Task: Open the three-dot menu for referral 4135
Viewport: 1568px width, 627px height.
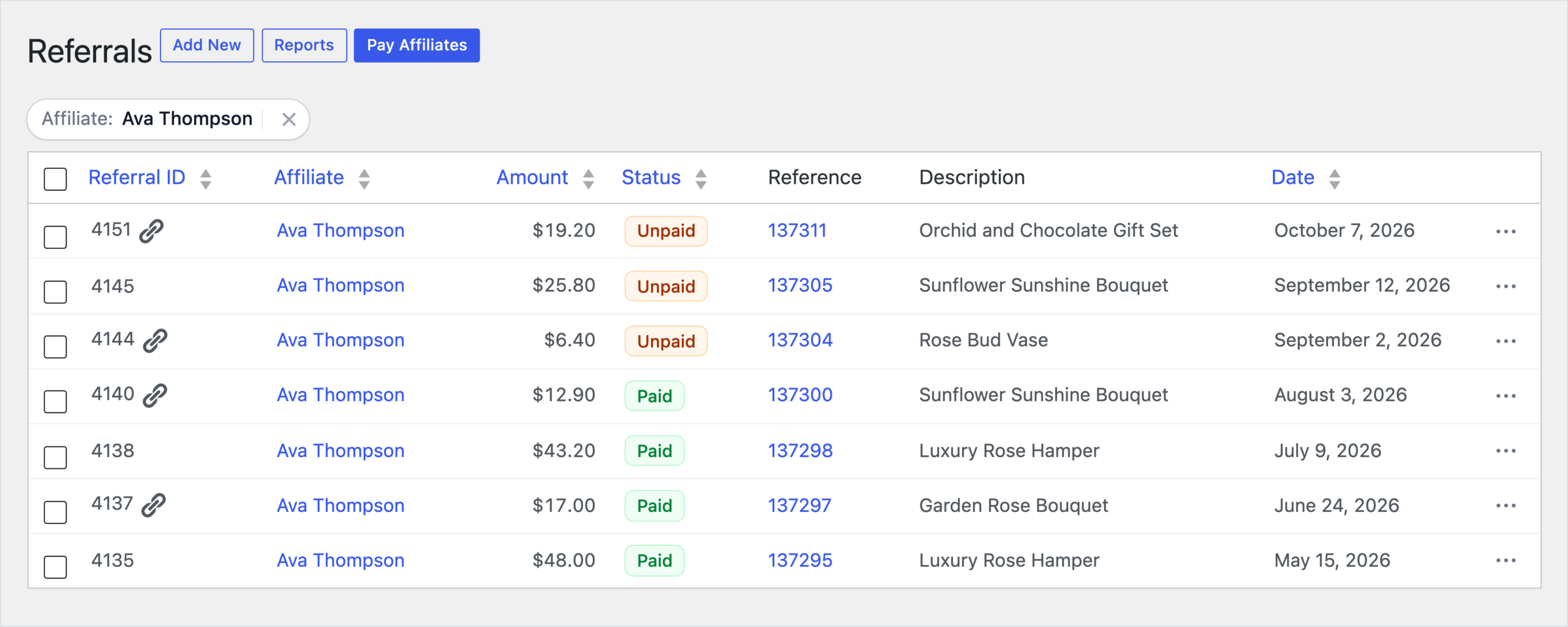Action: (x=1506, y=561)
